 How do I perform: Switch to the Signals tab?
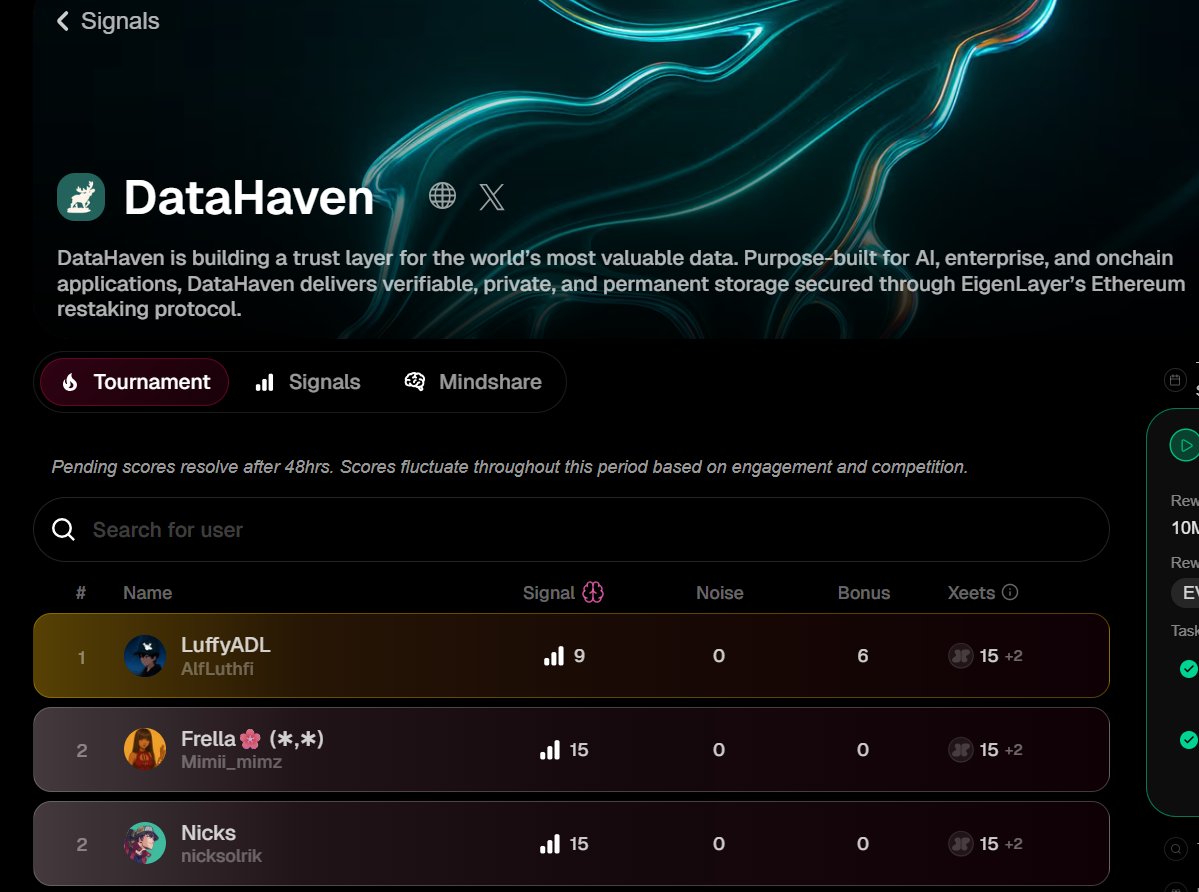click(308, 382)
